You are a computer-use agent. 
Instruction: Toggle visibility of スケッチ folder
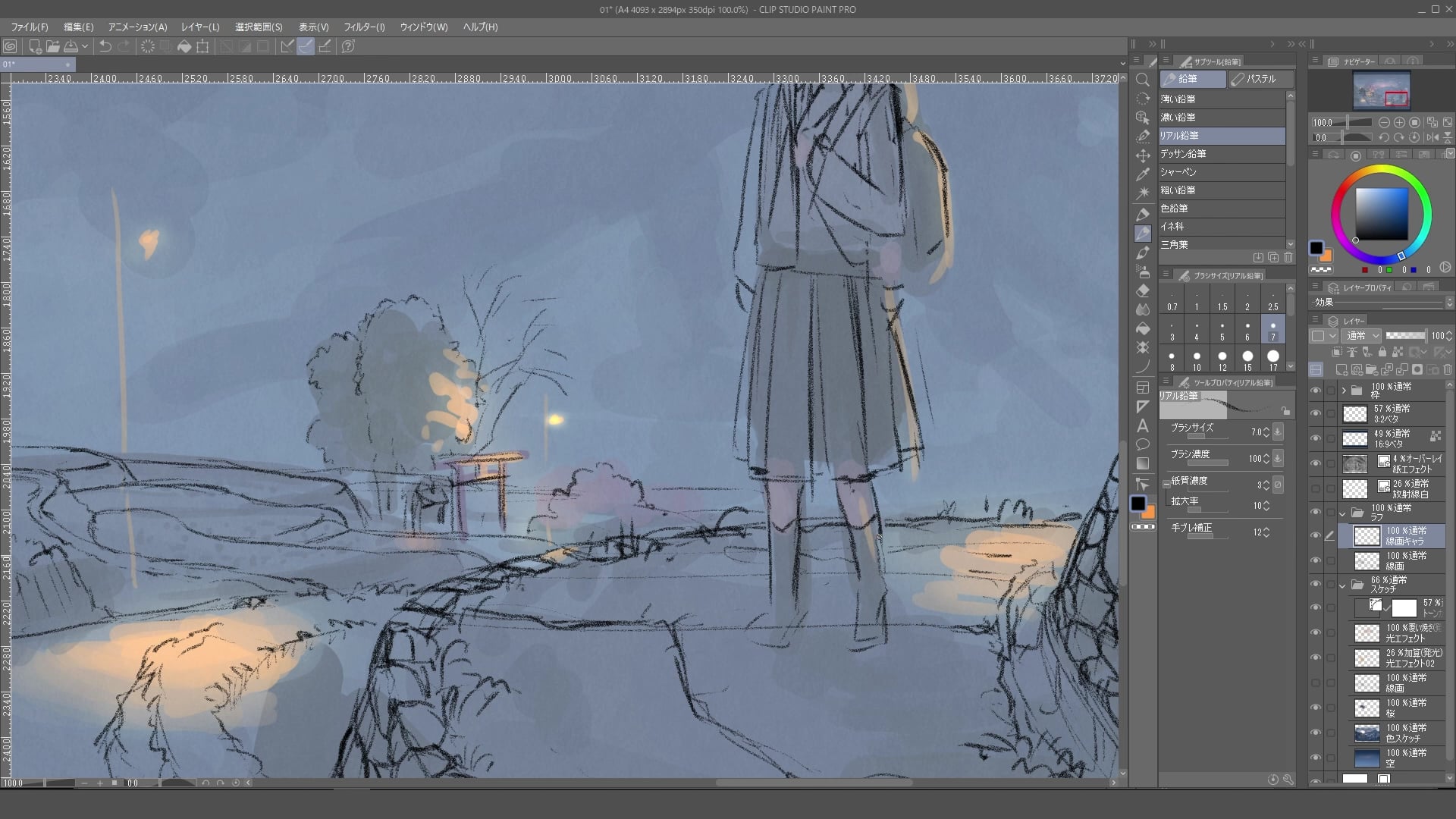coord(1316,585)
